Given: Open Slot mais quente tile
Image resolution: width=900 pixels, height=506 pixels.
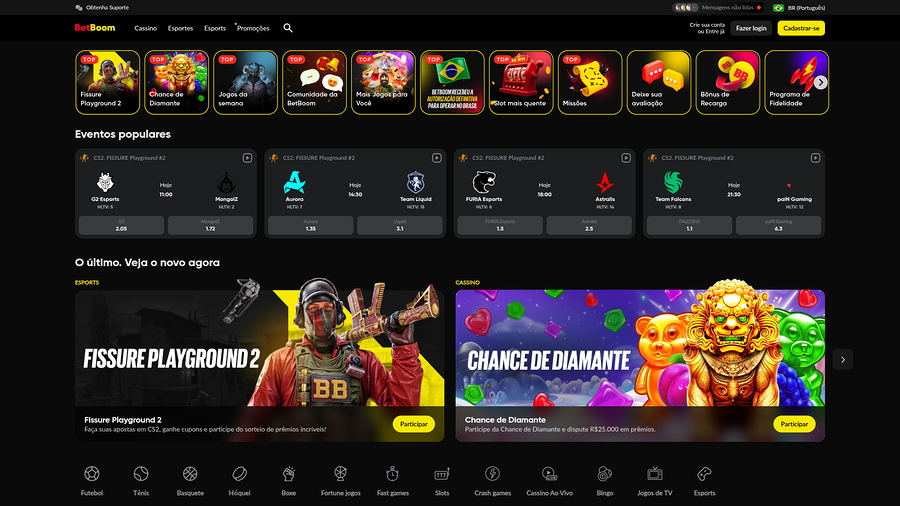Looking at the screenshot, I should (x=521, y=83).
